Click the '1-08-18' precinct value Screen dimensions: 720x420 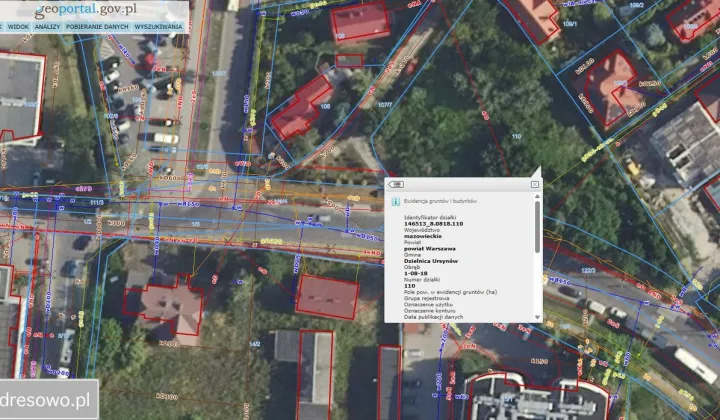(x=416, y=273)
